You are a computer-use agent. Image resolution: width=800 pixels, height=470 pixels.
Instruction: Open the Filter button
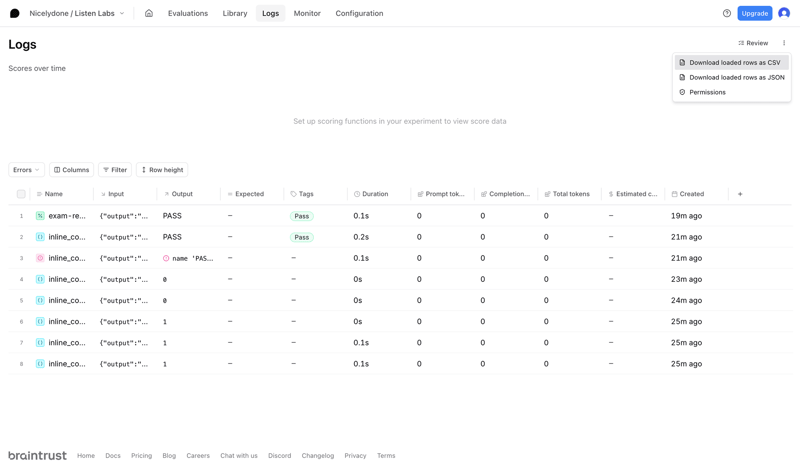tap(115, 170)
